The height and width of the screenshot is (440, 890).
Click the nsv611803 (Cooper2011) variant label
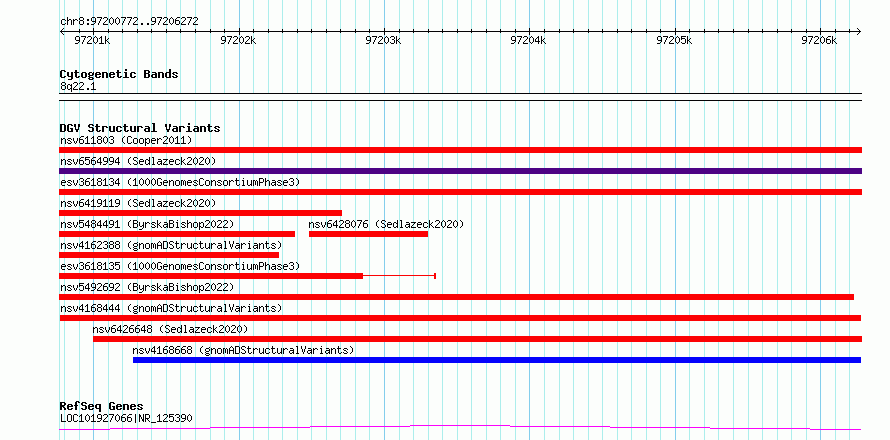pyautogui.click(x=126, y=140)
